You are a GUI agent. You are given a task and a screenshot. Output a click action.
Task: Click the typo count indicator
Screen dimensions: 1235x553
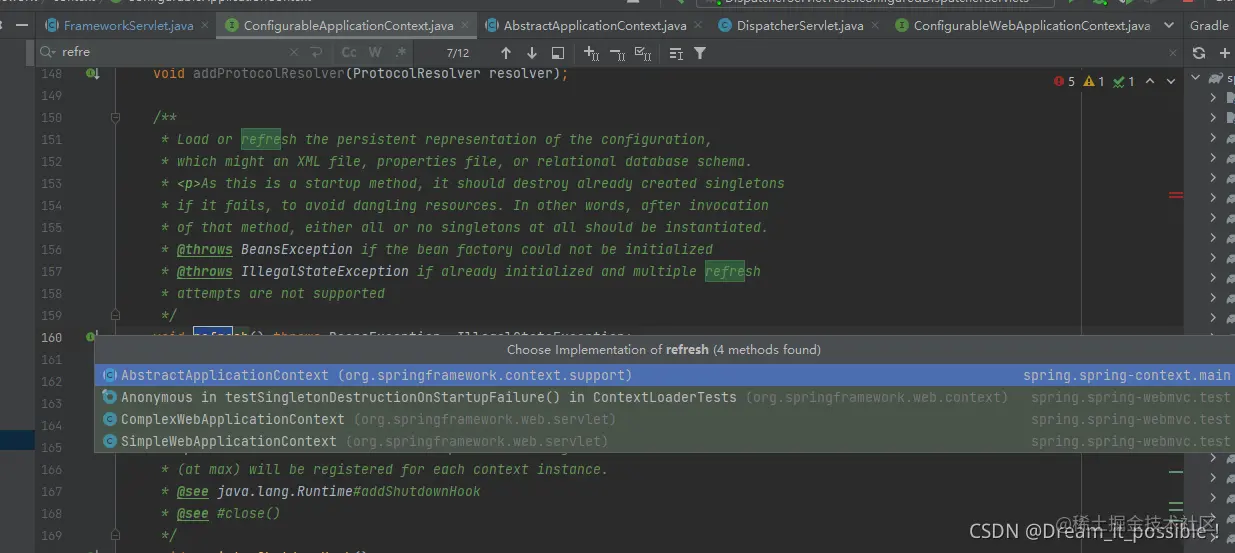point(1124,82)
